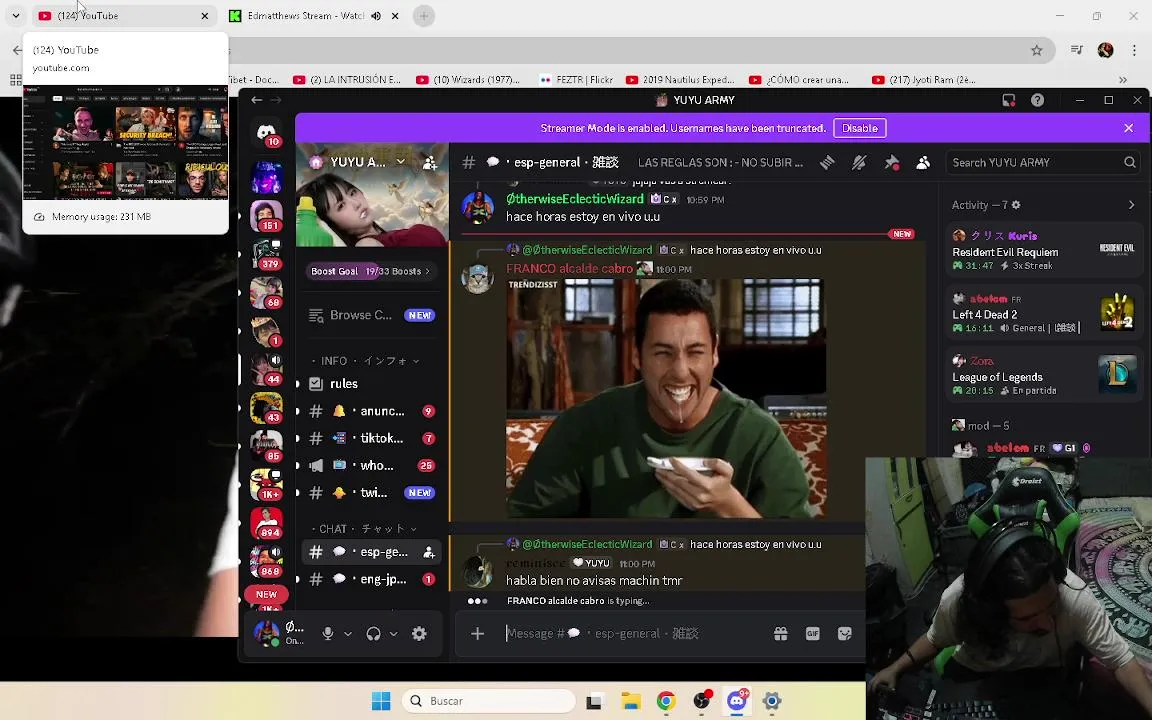Open Discord inbox icon in title bar
This screenshot has height=720, width=1152.
[1009, 100]
